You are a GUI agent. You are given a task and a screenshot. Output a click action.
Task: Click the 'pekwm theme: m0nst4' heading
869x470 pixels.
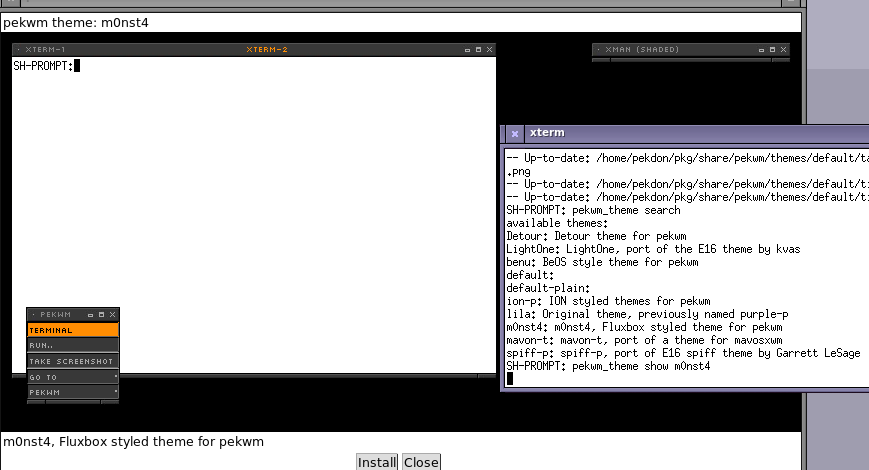(x=76, y=23)
